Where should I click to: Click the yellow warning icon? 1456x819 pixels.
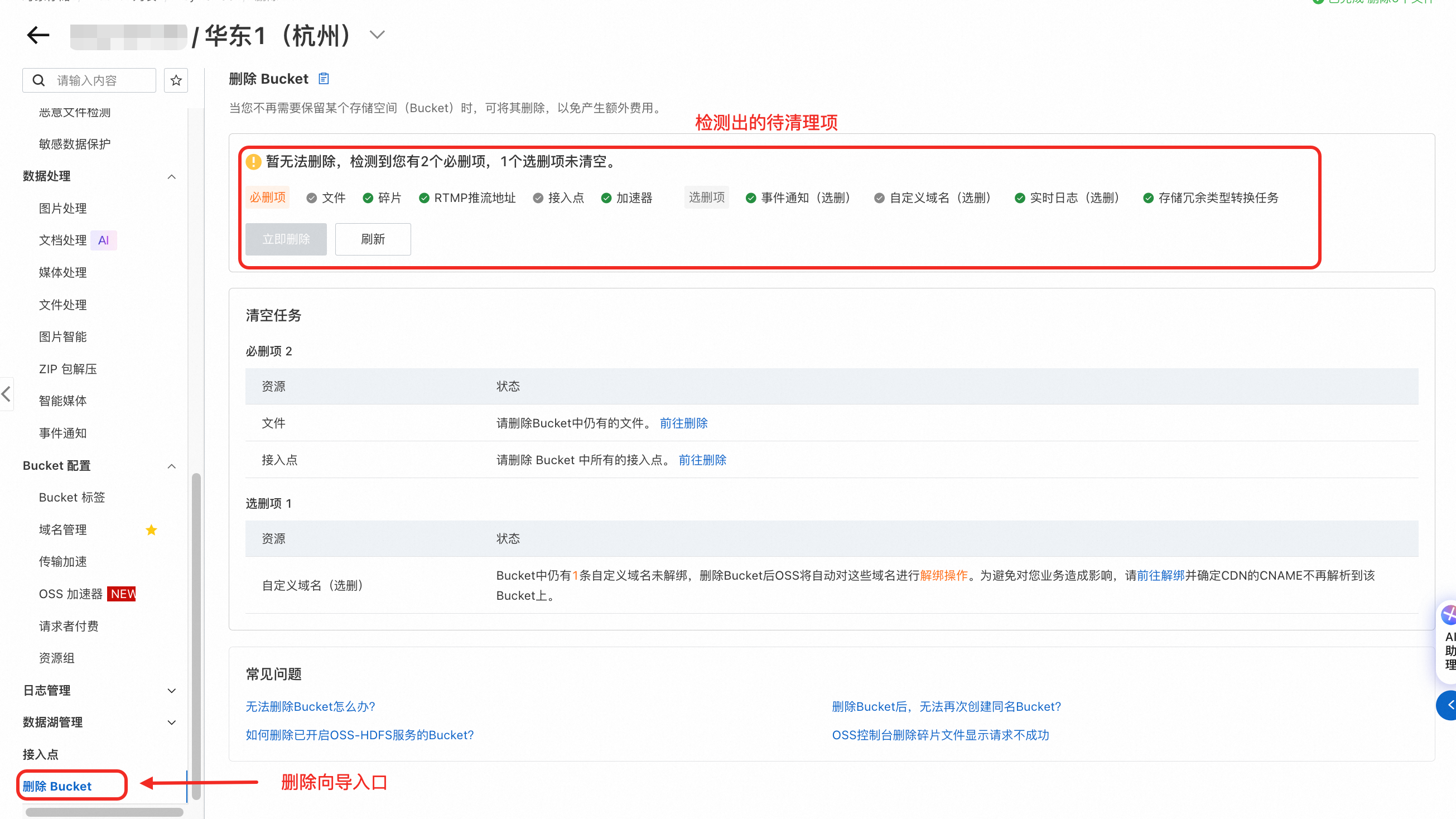pyautogui.click(x=253, y=162)
